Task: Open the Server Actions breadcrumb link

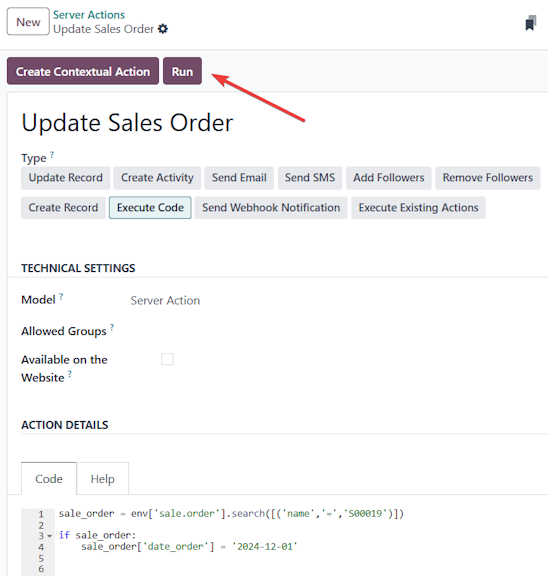Action: tap(89, 15)
